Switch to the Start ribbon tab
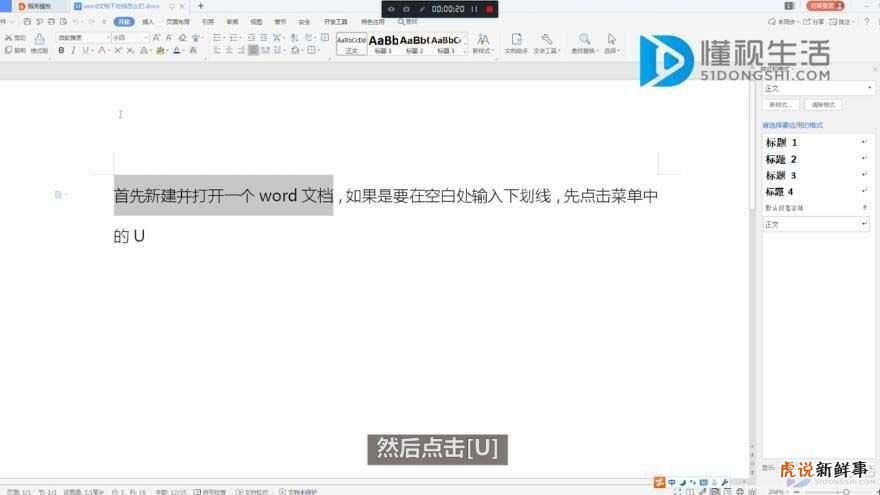 tap(123, 22)
